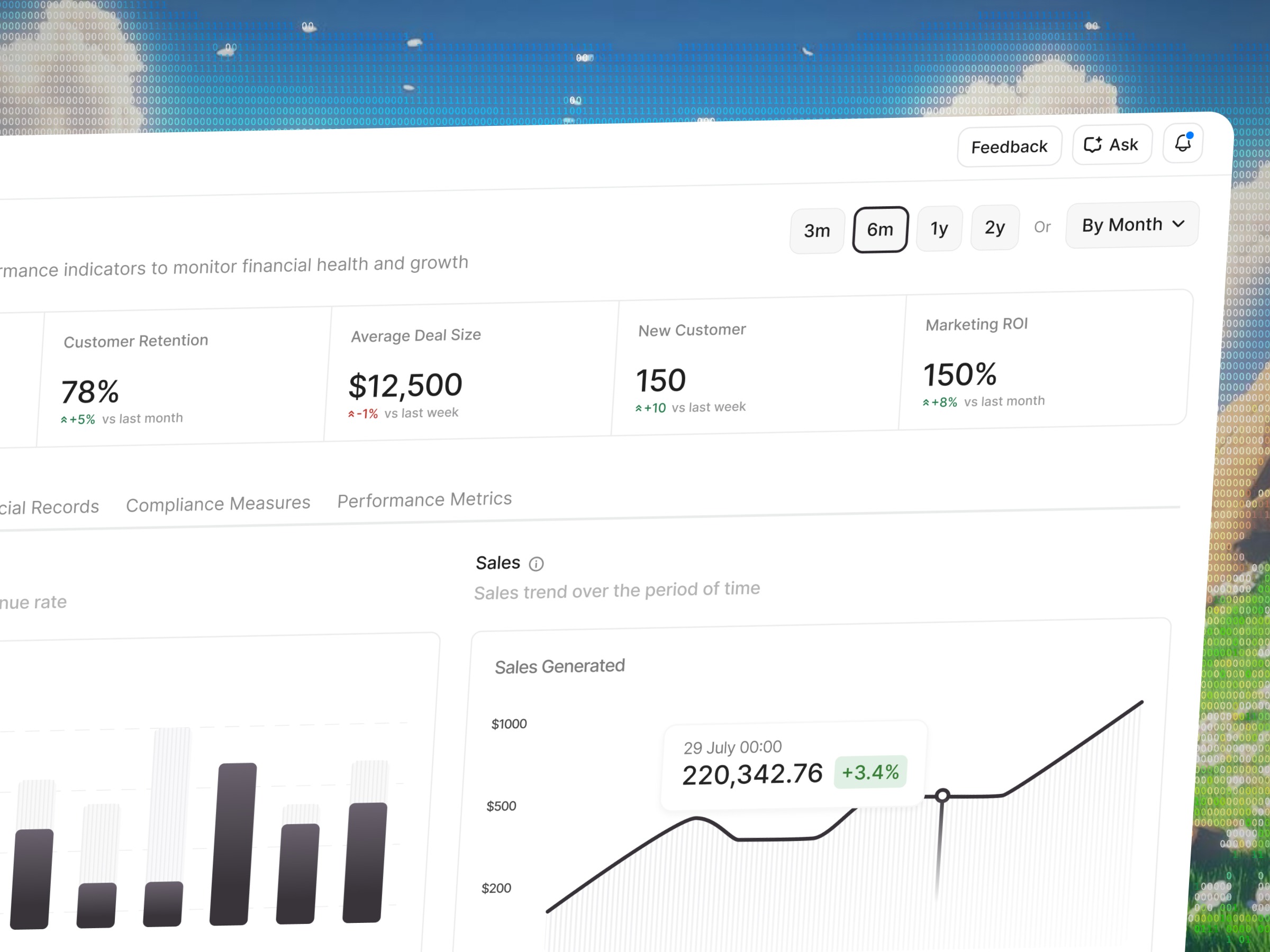Screen dimensions: 1270x952
Task: Click the +5% vs last month change
Action: (122, 419)
